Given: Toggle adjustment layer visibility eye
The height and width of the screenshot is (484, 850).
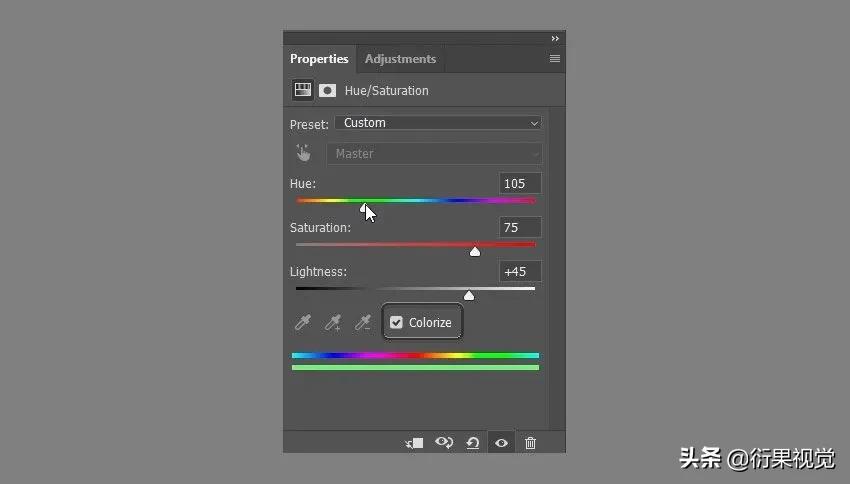Looking at the screenshot, I should (501, 443).
